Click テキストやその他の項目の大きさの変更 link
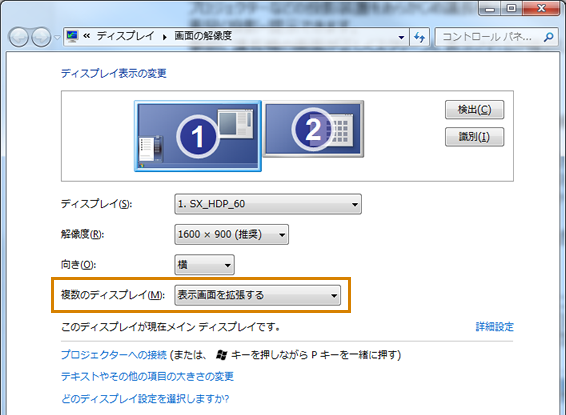The width and height of the screenshot is (566, 415). coord(147,377)
